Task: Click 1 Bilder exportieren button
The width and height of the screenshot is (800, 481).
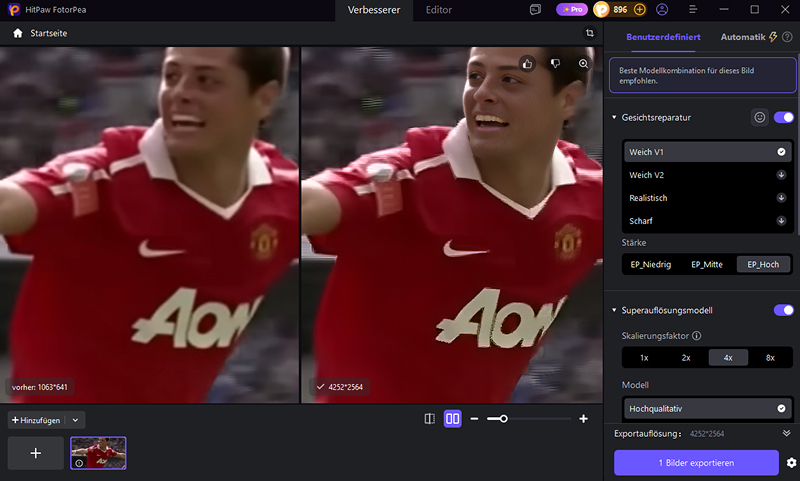Action: pyautogui.click(x=696, y=463)
